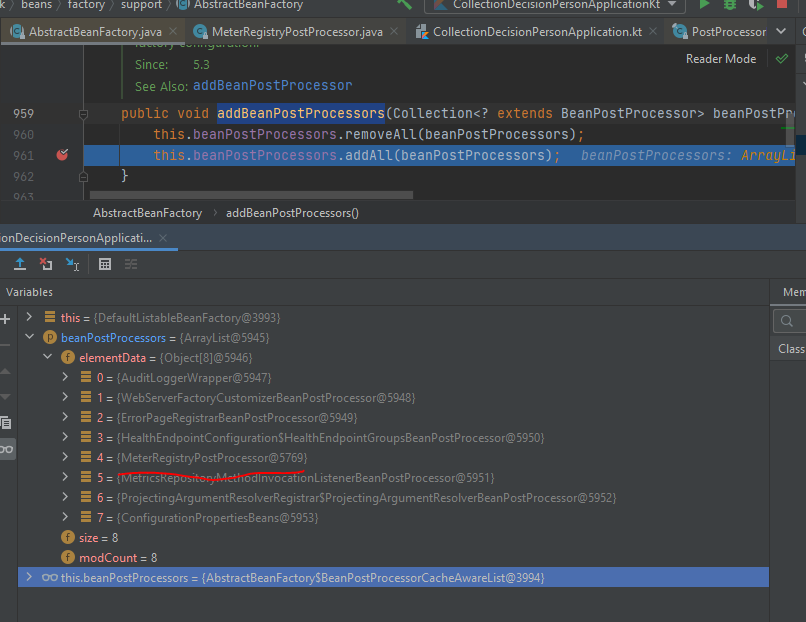The height and width of the screenshot is (622, 806).
Task: Follow the addBeanPostProcessor See Also link
Action: 272,85
